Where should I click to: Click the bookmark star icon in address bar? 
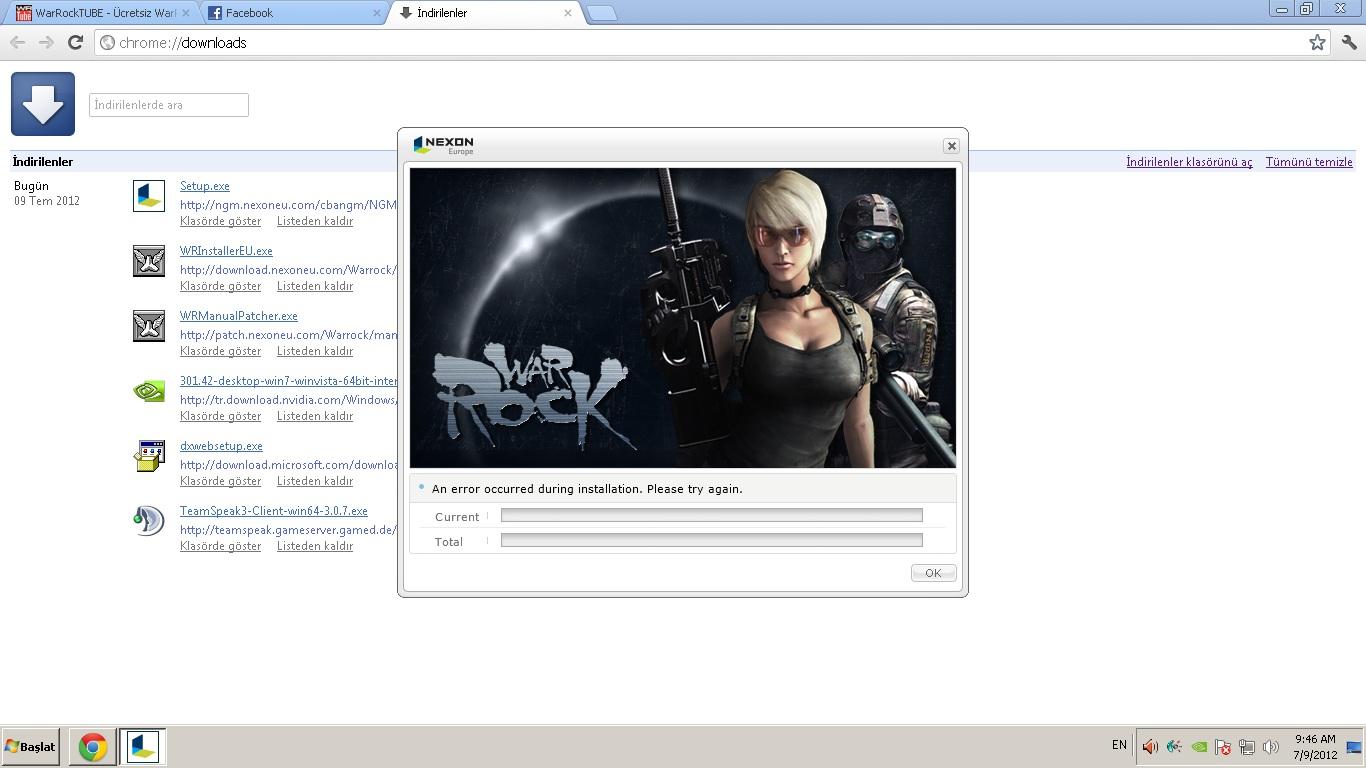point(1317,42)
